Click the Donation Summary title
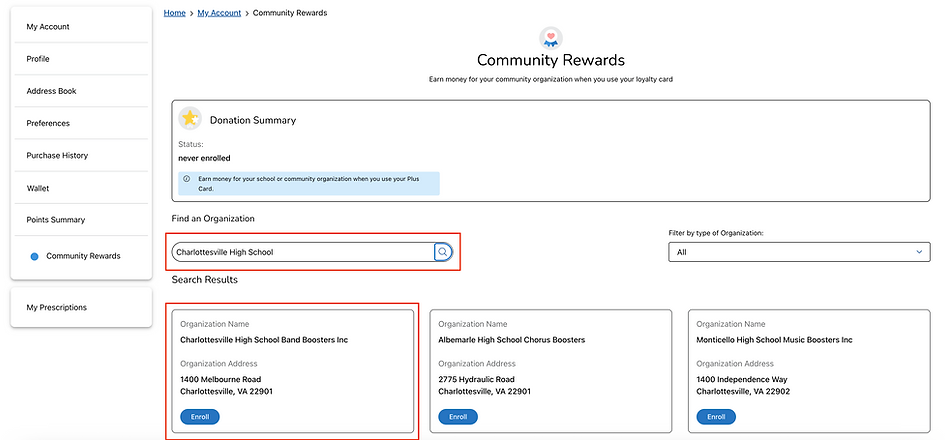This screenshot has width=945, height=440. click(x=253, y=120)
